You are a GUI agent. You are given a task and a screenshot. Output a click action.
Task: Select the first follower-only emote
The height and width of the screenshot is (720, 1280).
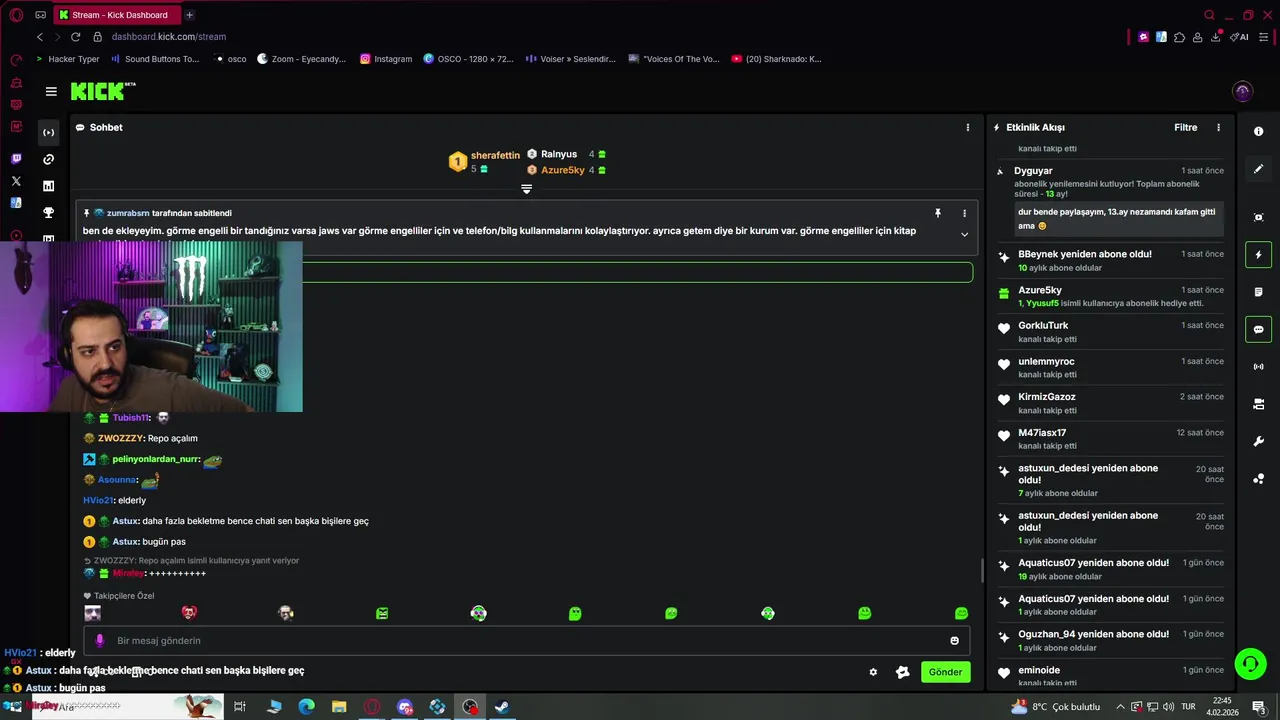click(93, 613)
